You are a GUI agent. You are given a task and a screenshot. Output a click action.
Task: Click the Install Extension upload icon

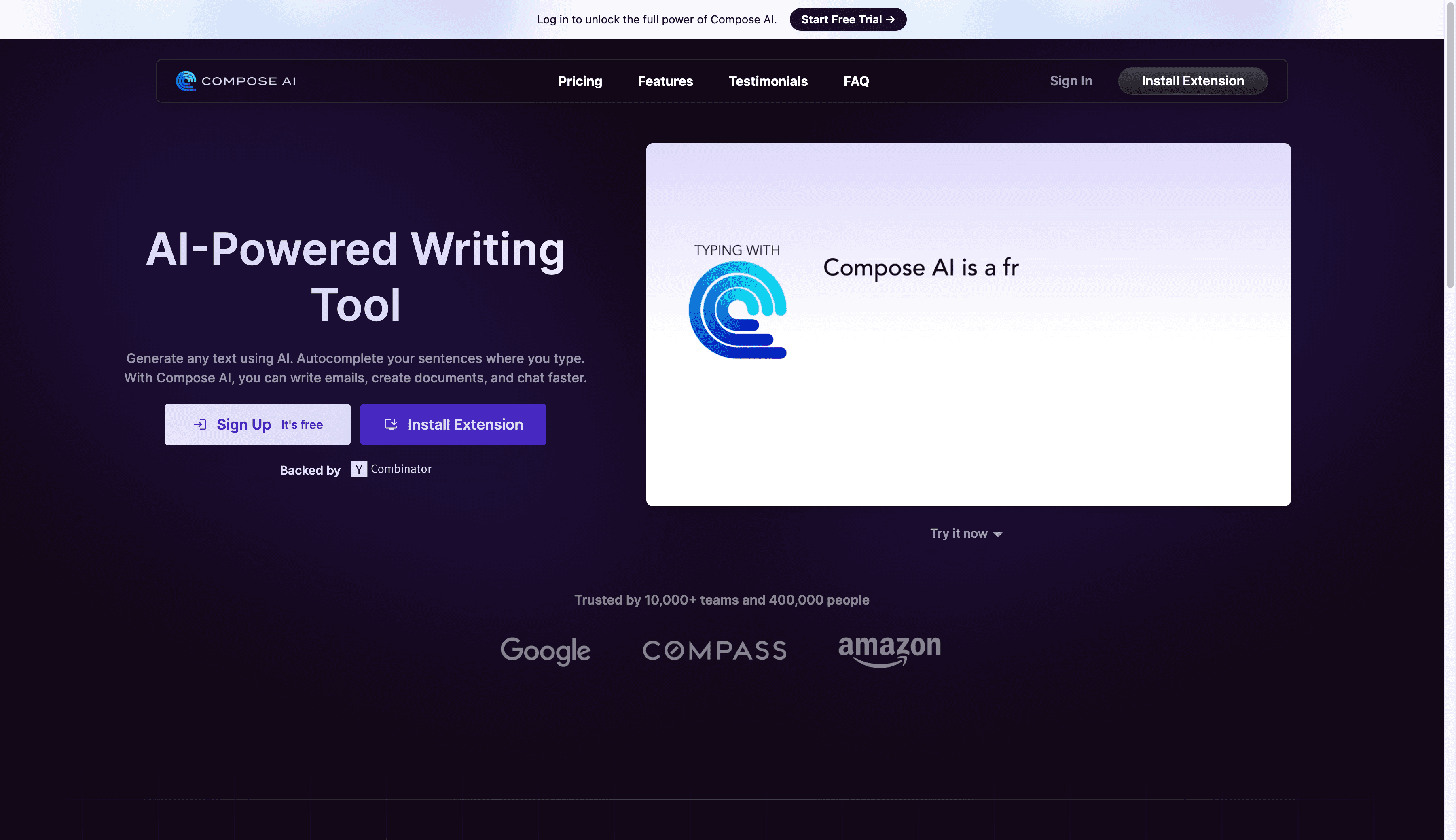pyautogui.click(x=392, y=424)
